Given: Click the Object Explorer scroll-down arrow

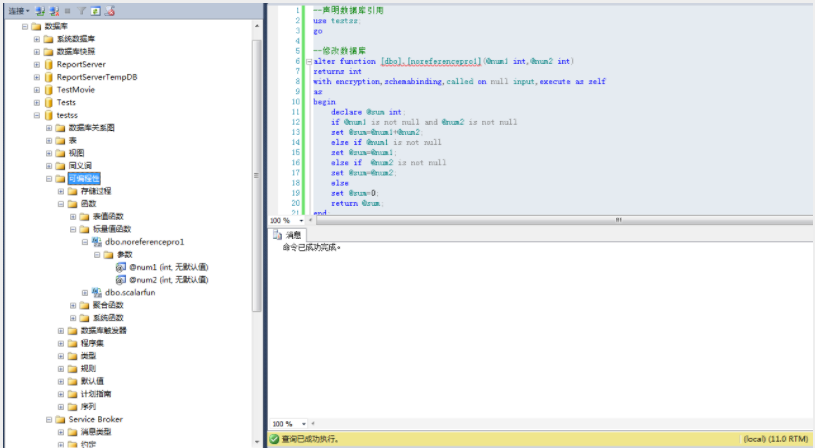Looking at the screenshot, I should pos(256,442).
